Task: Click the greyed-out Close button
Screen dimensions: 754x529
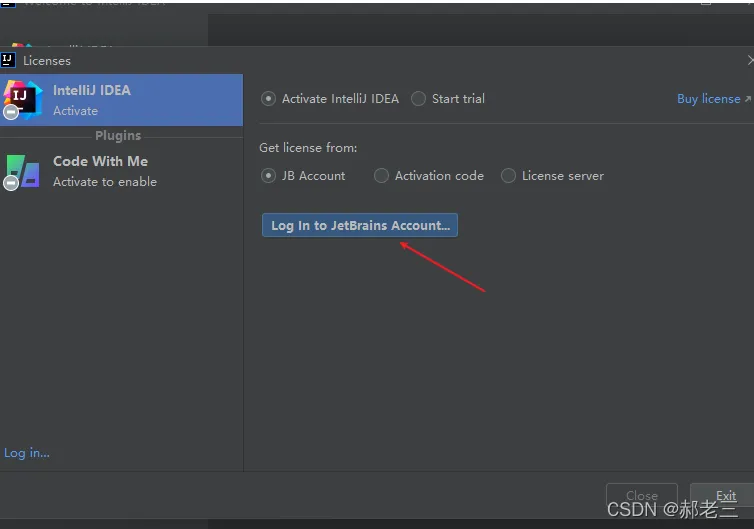Action: 641,496
